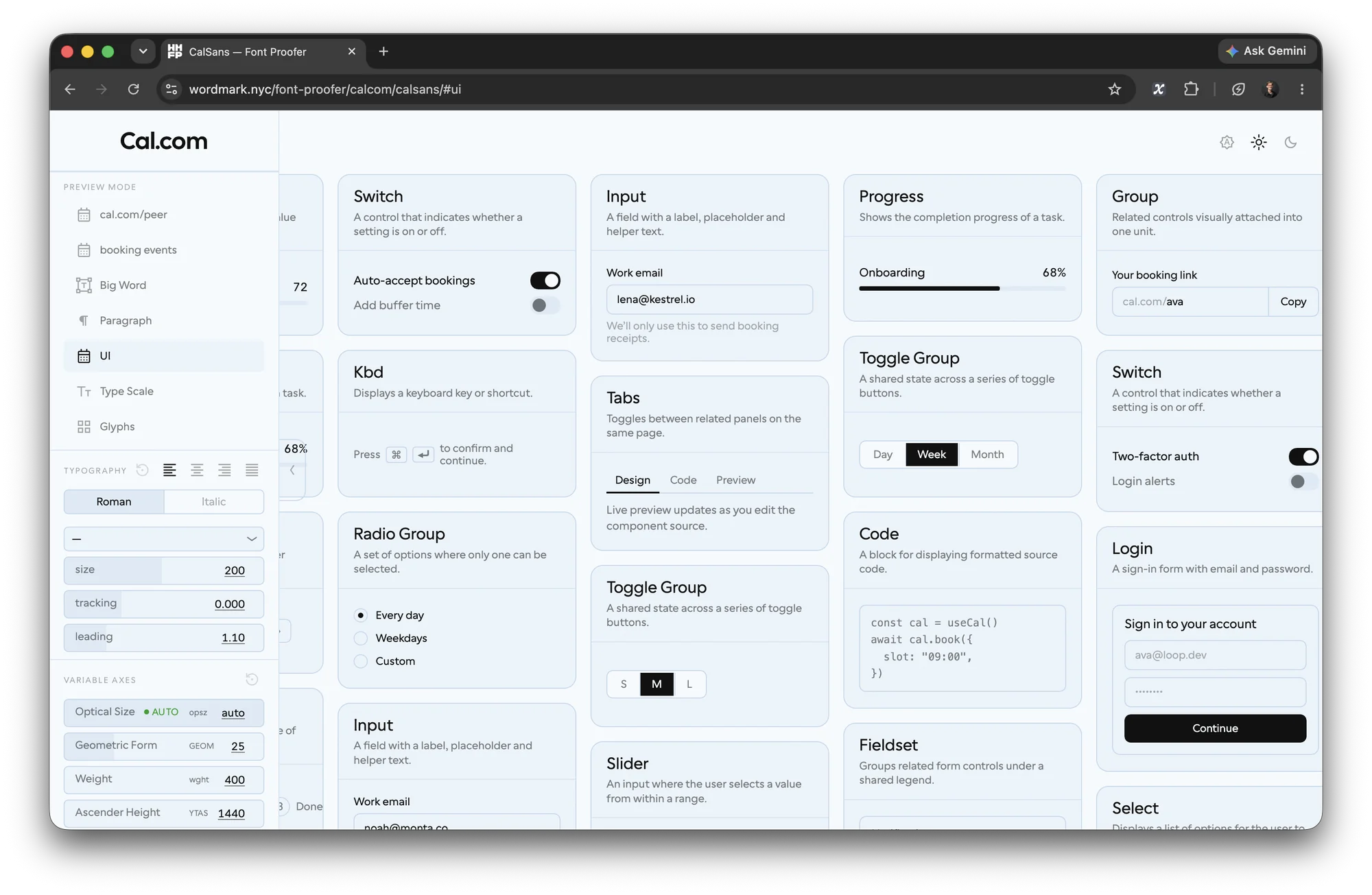Select Italic style tab
The image size is (1372, 895).
(x=213, y=501)
